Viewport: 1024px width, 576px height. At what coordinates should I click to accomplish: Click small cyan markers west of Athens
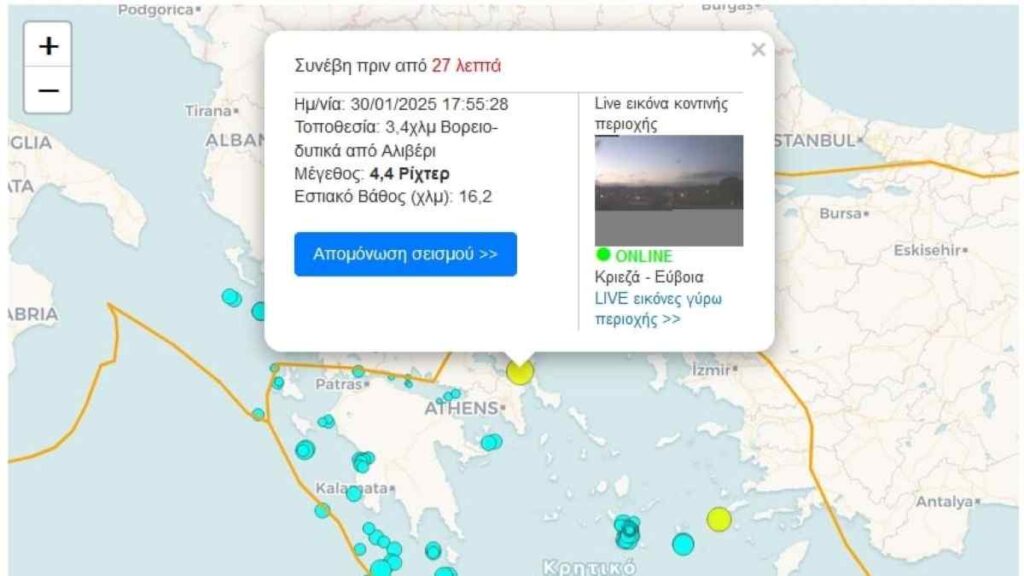coord(449,396)
